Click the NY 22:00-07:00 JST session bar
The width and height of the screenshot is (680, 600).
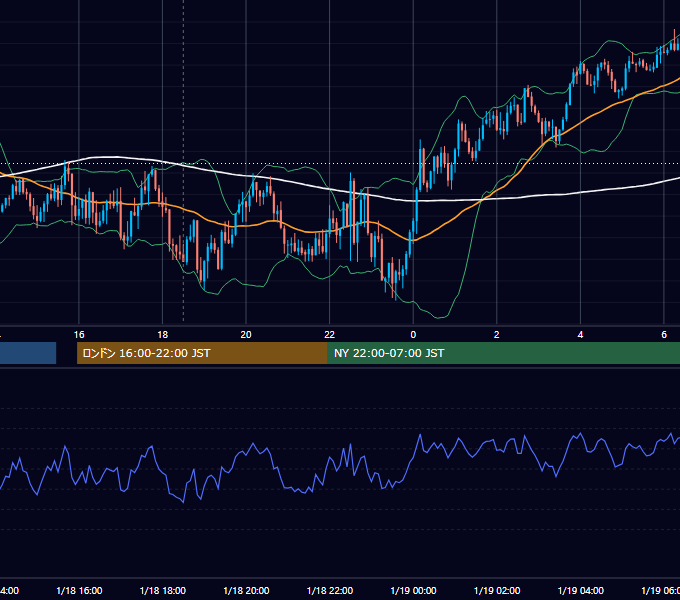pyautogui.click(x=503, y=353)
